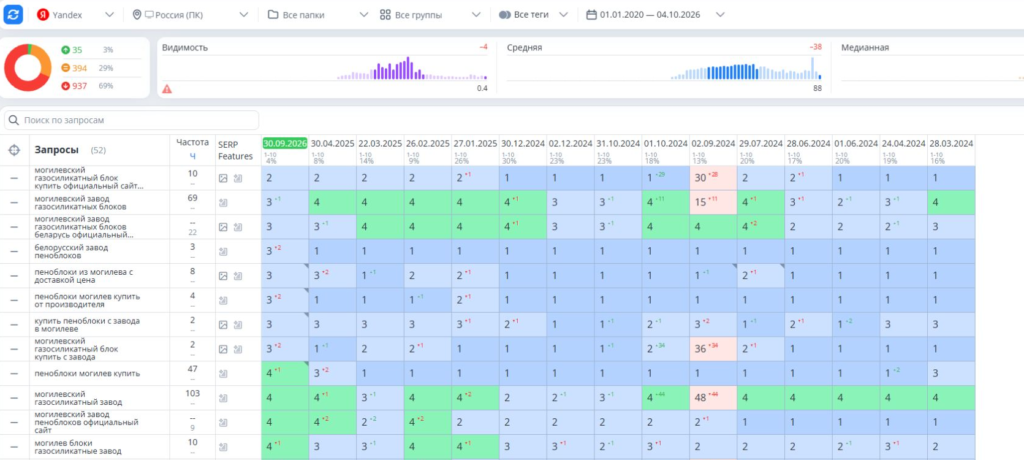Click the SERP feature icon for 'могилевский завод газосиликатных блоков' (frequency 69)
The image size is (1024, 460).
click(x=223, y=203)
